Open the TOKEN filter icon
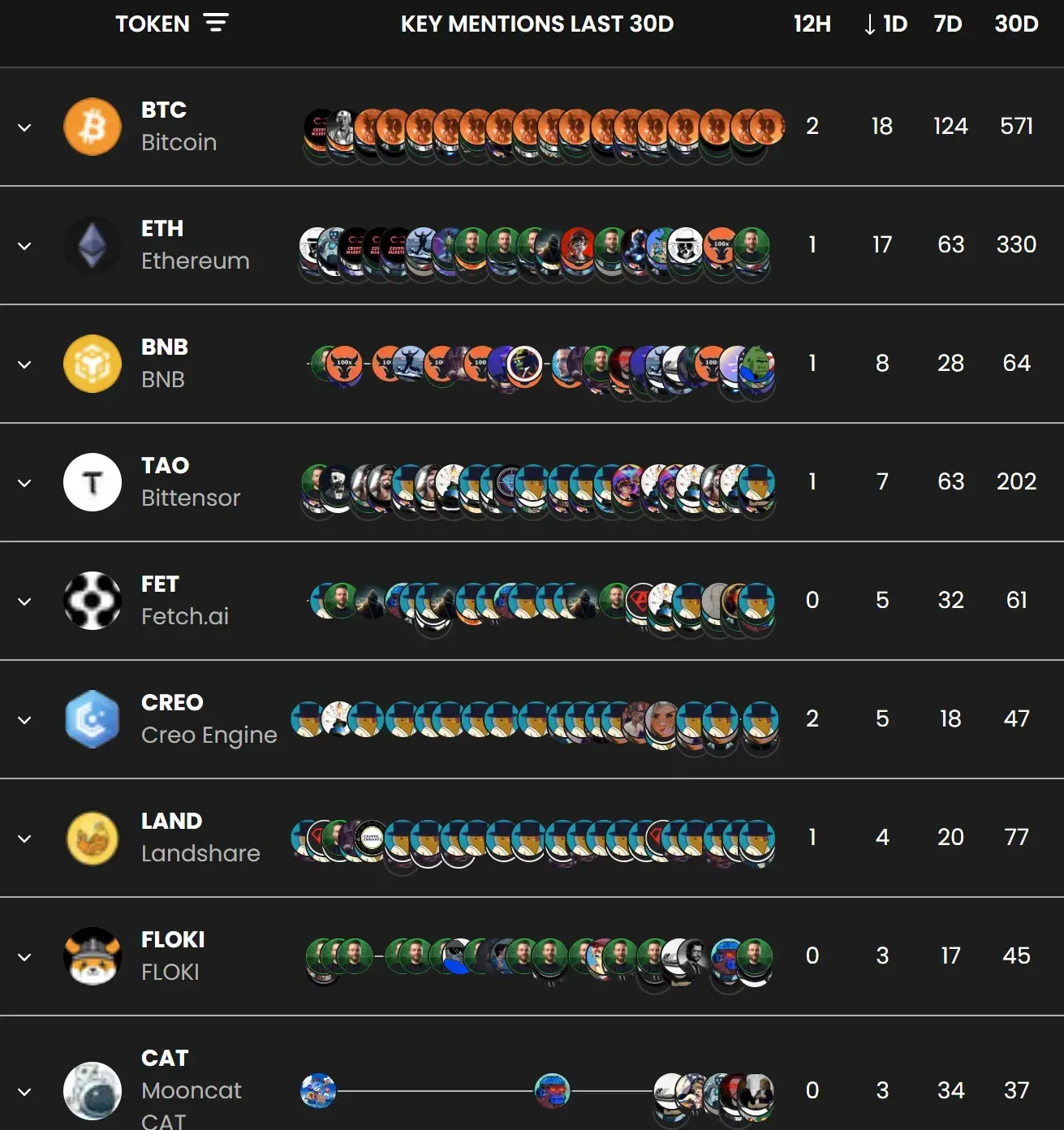This screenshot has height=1130, width=1064. (x=216, y=24)
